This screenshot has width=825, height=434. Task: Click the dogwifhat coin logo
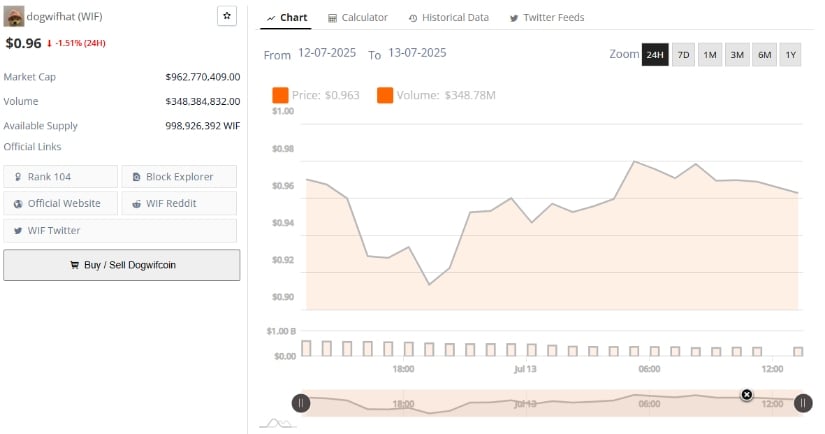click(x=14, y=16)
